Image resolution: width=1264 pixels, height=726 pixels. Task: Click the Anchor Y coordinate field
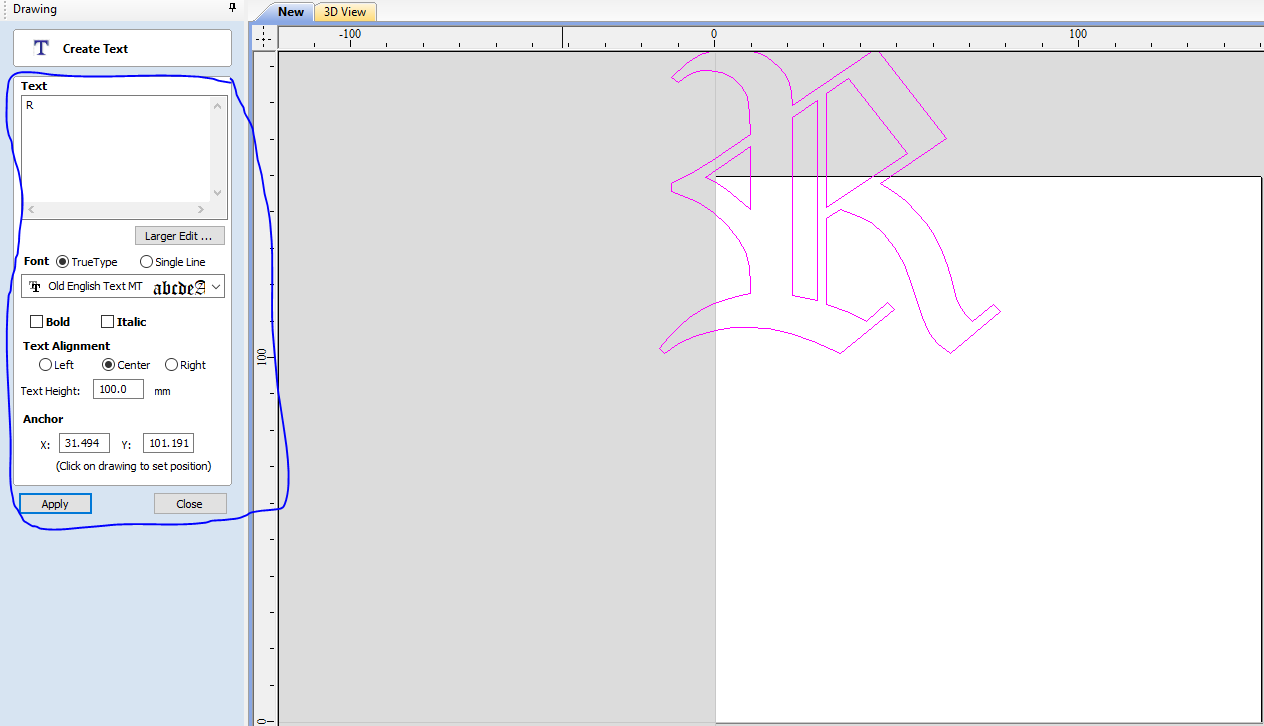(x=167, y=442)
